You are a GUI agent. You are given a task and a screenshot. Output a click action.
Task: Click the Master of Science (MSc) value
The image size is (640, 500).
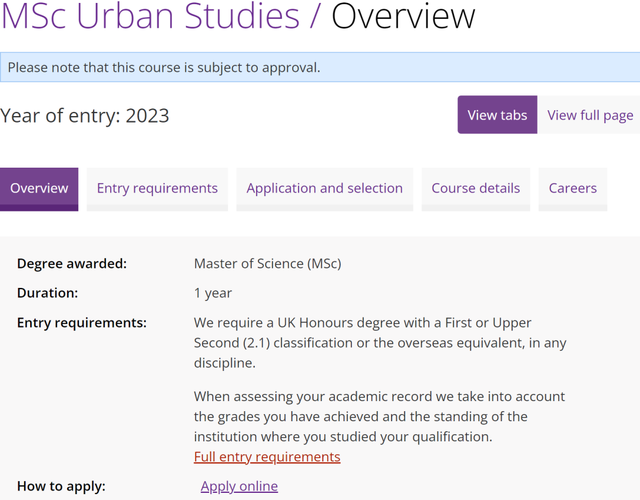[x=267, y=264]
